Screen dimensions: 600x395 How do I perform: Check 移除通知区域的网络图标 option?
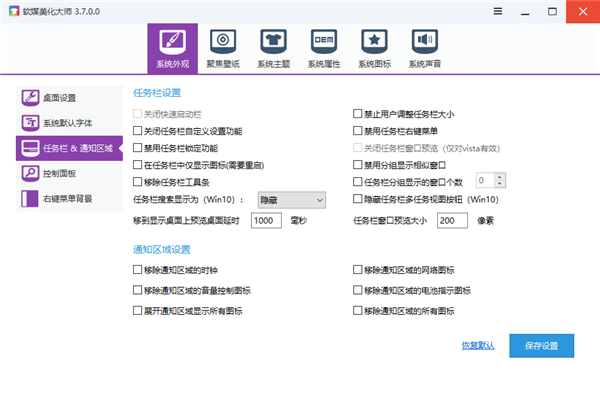(357, 270)
